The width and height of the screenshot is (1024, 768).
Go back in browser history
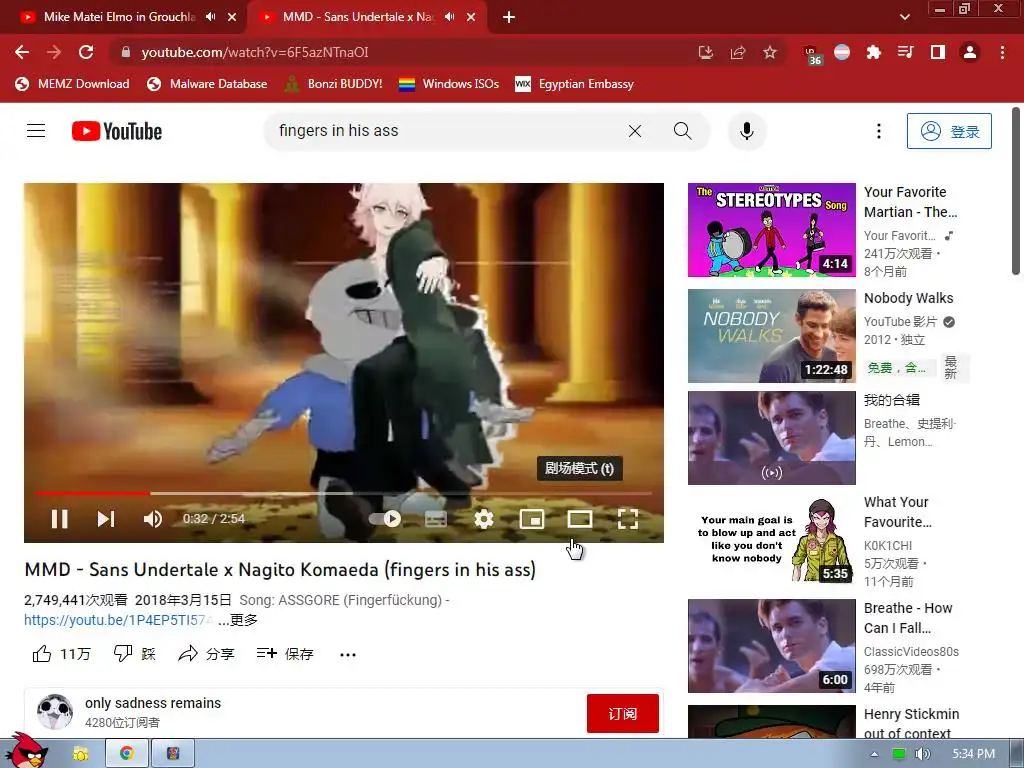pyautogui.click(x=22, y=52)
